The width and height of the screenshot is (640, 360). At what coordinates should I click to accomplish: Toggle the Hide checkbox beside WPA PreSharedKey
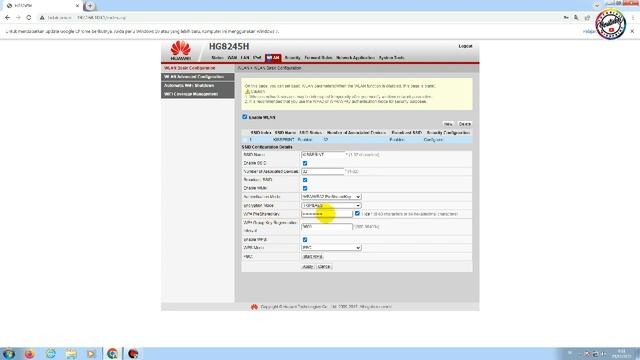(x=357, y=213)
